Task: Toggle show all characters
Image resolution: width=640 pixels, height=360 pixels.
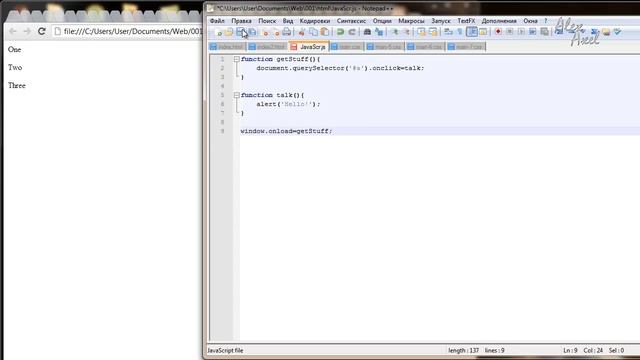Action: 460,31
